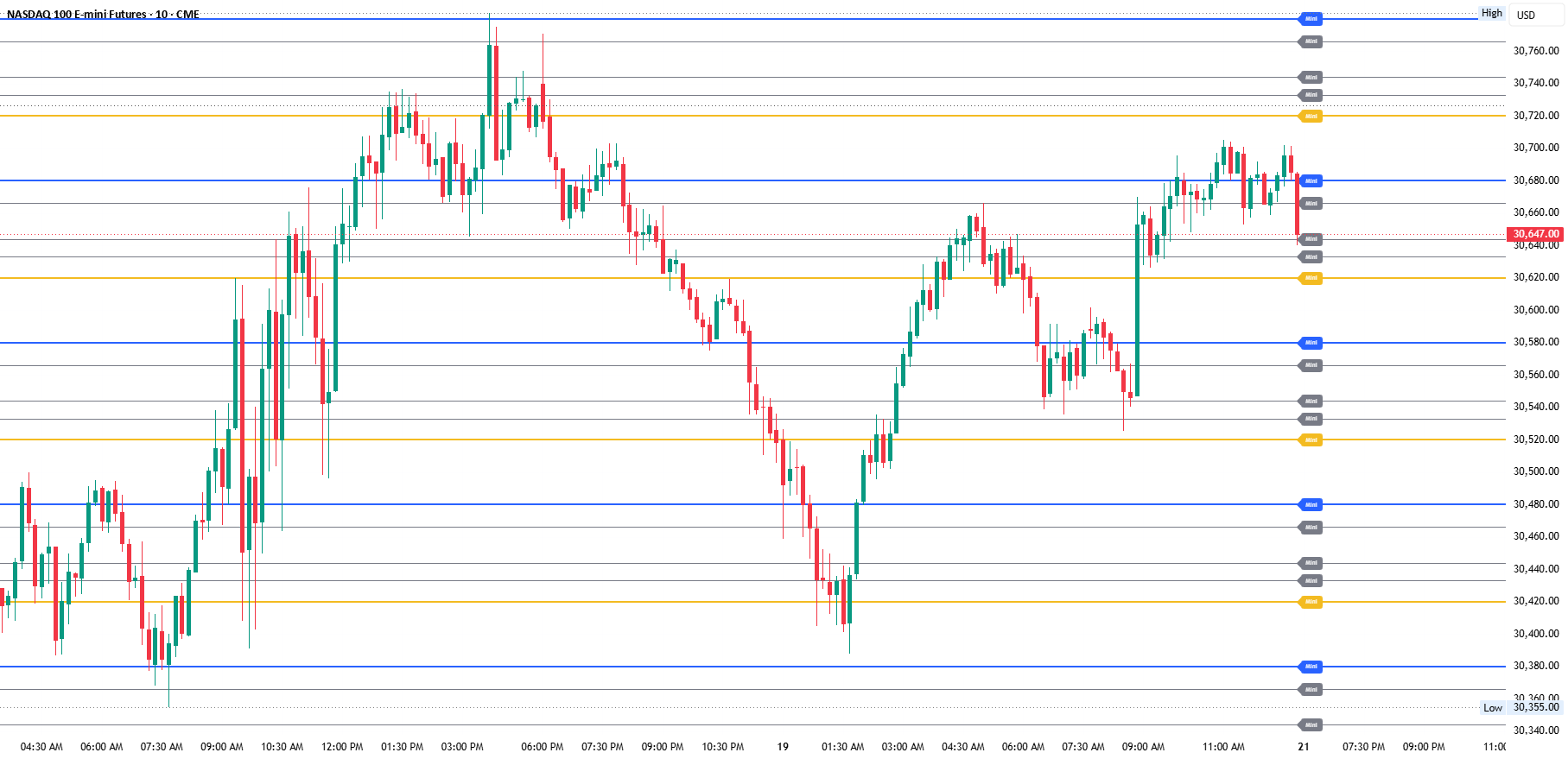Viewport: 1568px width, 759px height.
Task: Open the USD currency selector
Action: 1535,15
